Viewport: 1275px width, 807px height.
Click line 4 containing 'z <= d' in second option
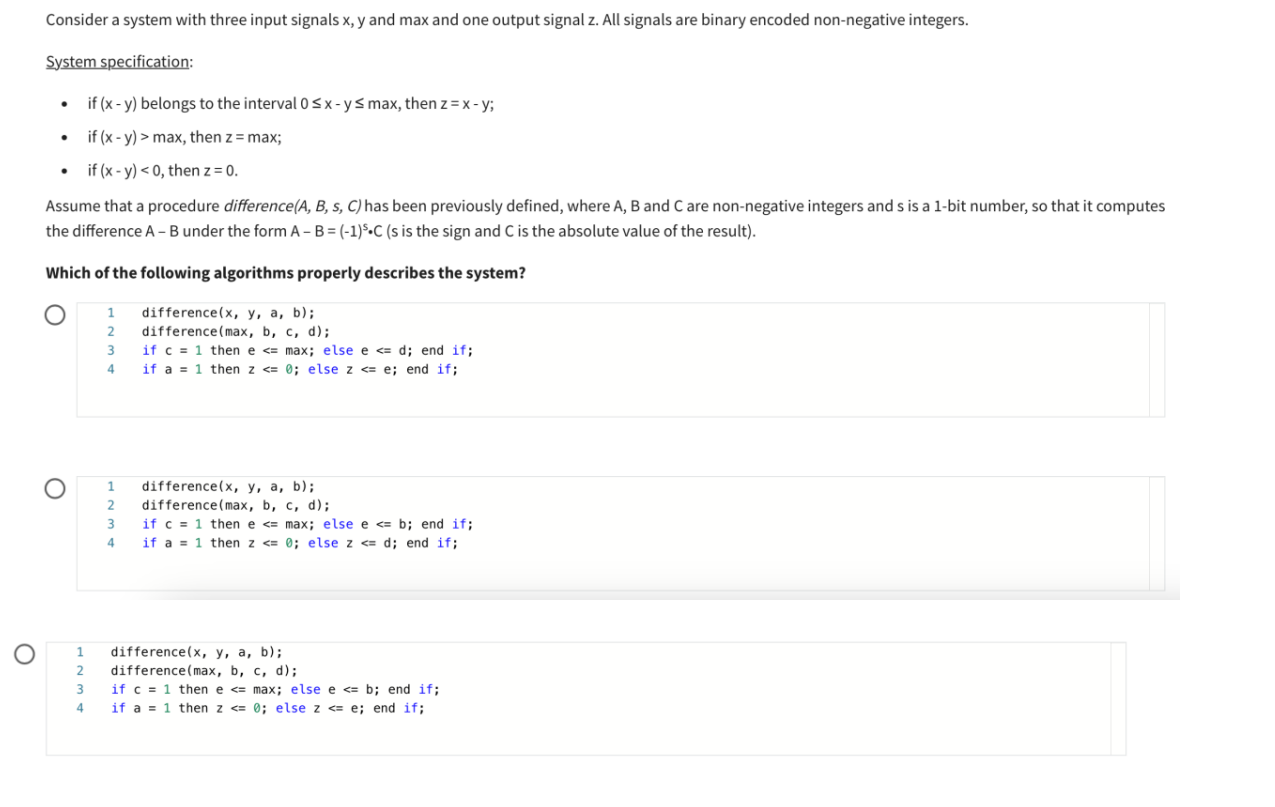click(x=298, y=542)
